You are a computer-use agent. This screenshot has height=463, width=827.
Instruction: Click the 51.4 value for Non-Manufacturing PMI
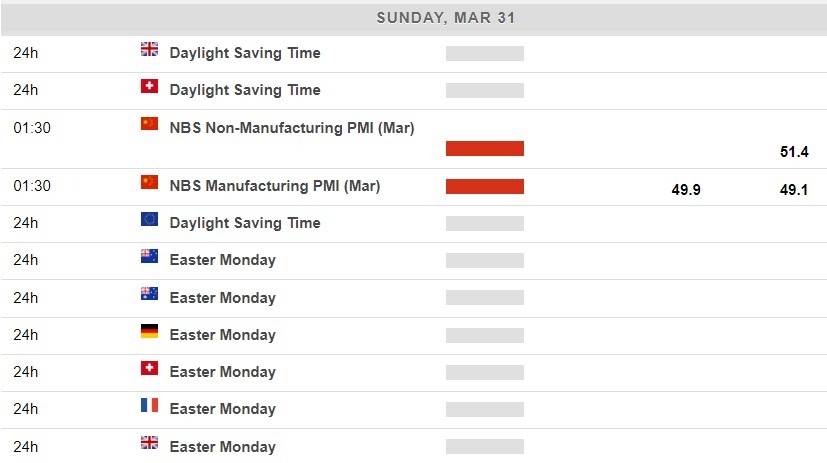click(794, 152)
